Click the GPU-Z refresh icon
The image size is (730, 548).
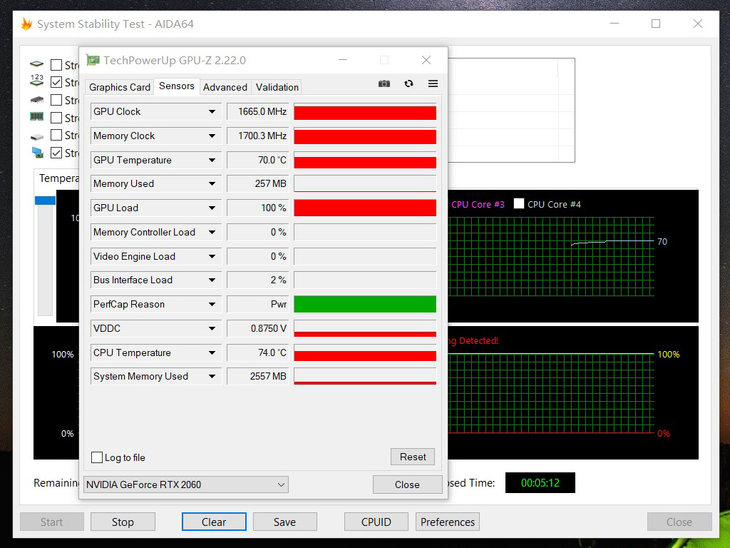pos(409,83)
